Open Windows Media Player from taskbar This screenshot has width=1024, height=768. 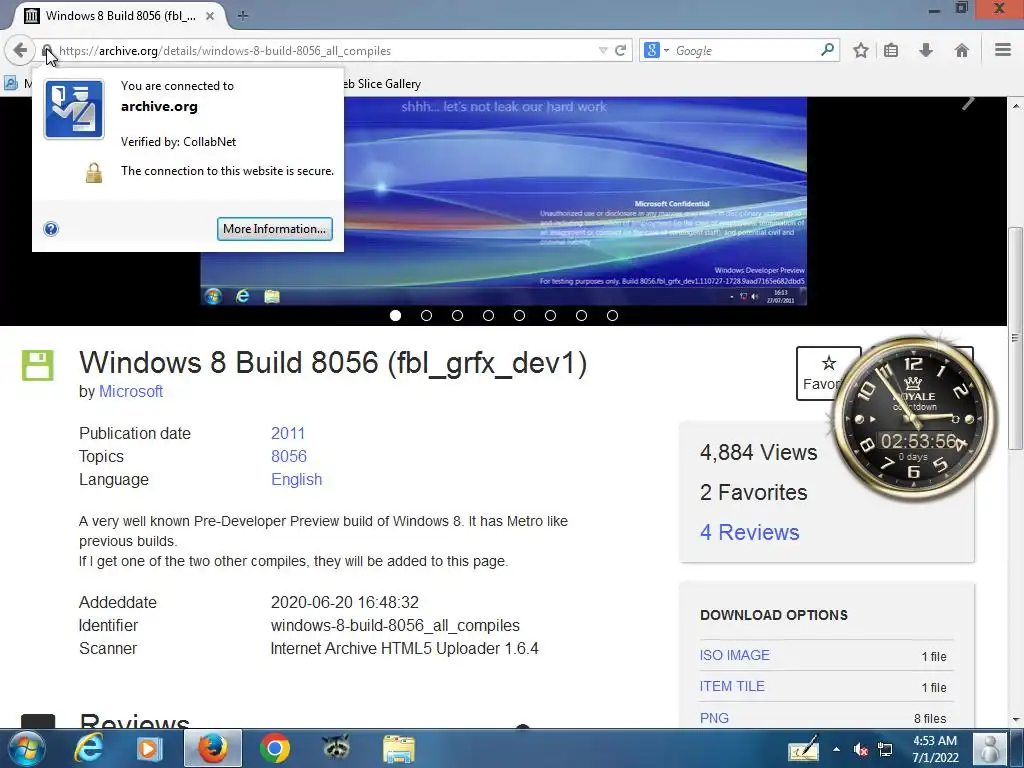click(149, 748)
